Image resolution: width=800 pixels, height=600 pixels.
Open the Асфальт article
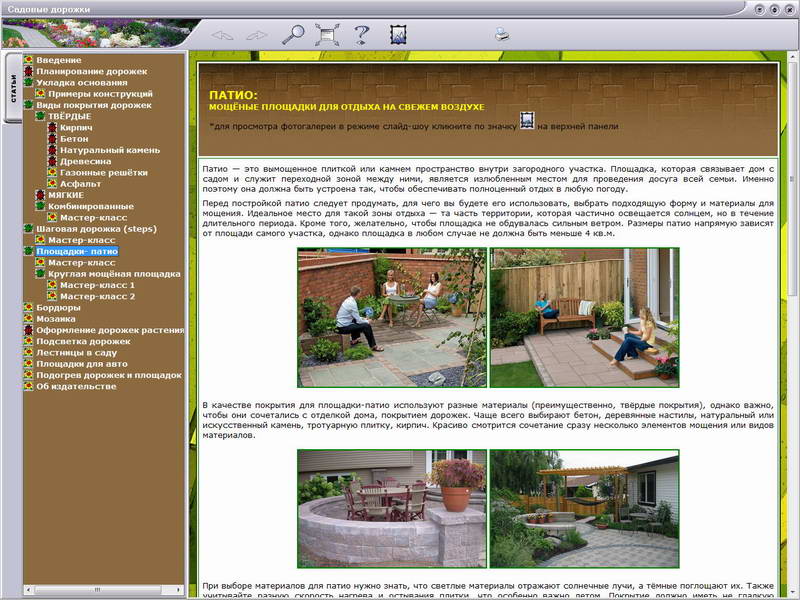coord(81,184)
